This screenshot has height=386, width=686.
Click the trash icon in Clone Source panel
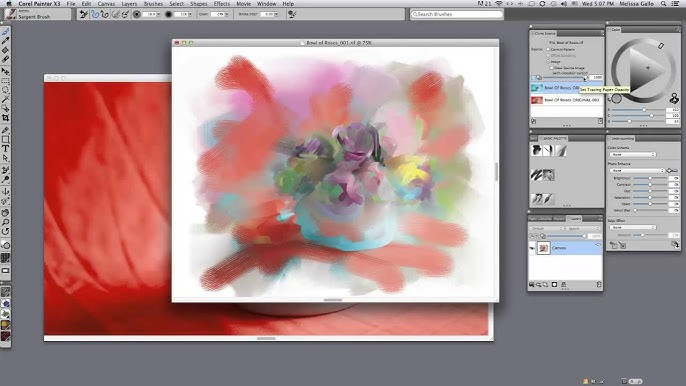coord(600,121)
